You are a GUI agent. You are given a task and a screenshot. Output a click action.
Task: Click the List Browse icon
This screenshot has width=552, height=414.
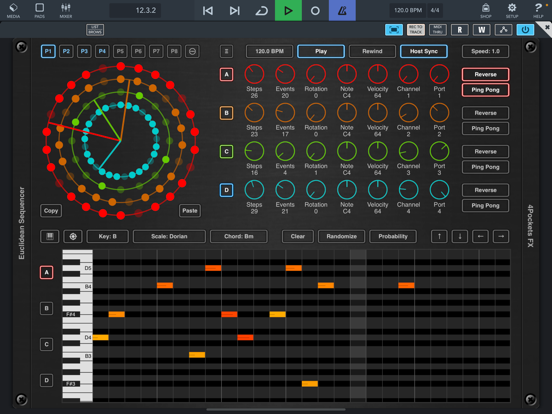click(x=95, y=30)
